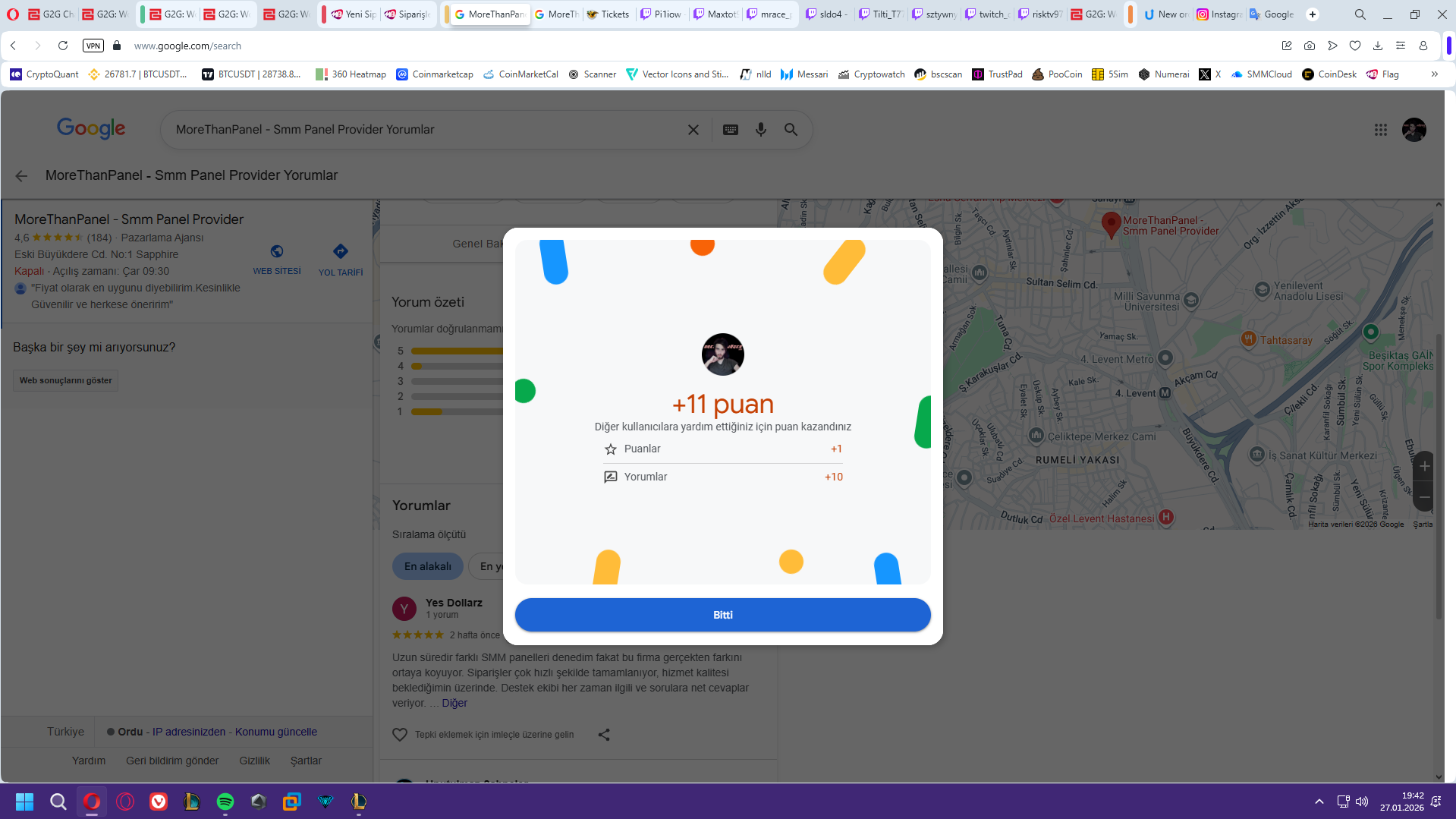Go back in browser history
This screenshot has width=1456, height=819.
pos(14,46)
